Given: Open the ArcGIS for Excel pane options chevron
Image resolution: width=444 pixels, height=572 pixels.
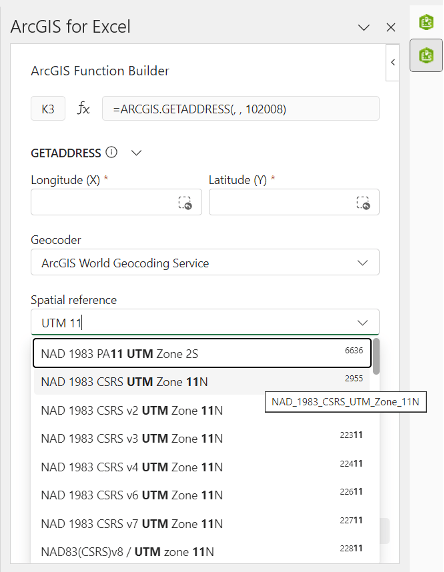Looking at the screenshot, I should pos(364,27).
